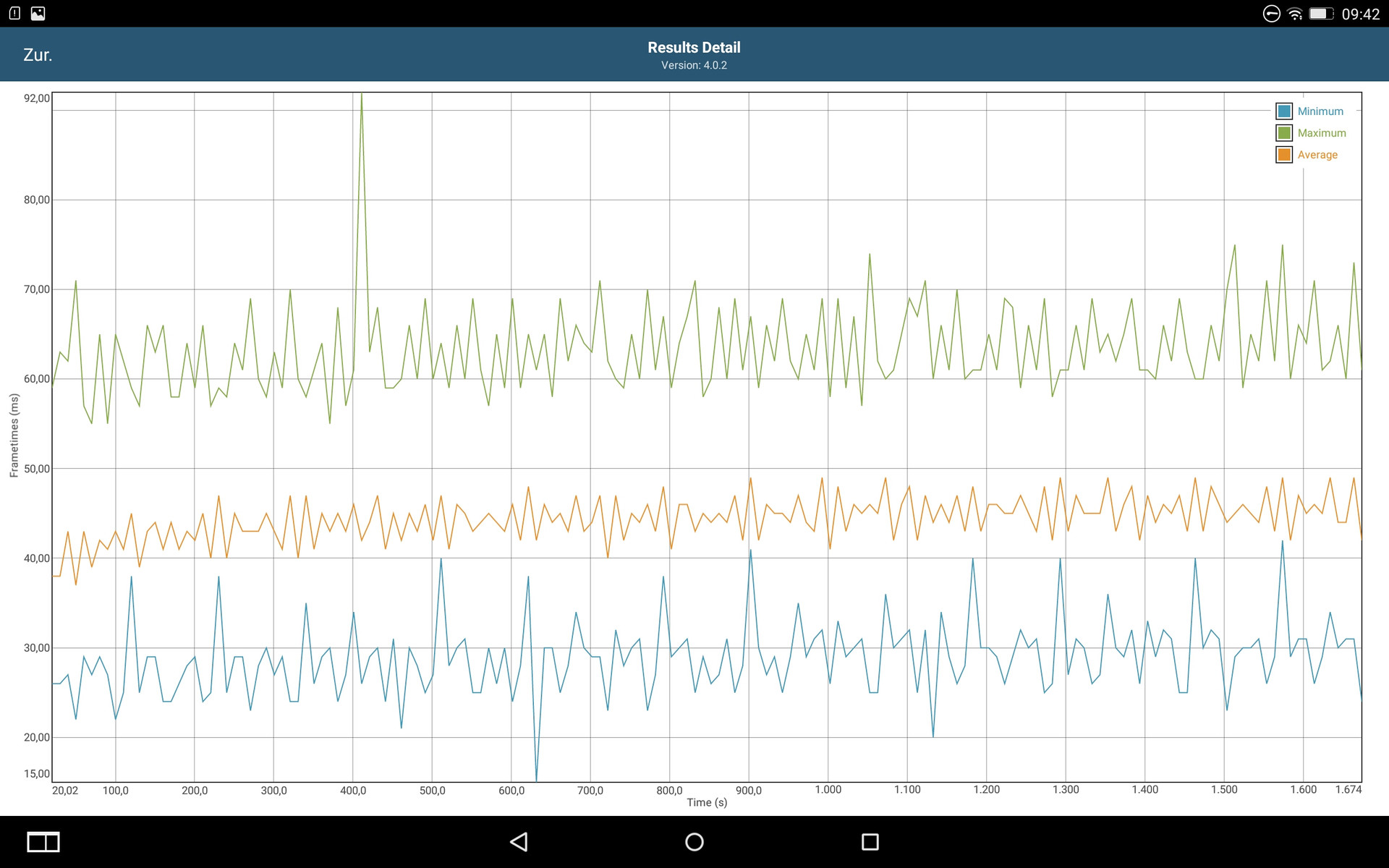Tap the alert notification icon in status bar

pyautogui.click(x=14, y=13)
